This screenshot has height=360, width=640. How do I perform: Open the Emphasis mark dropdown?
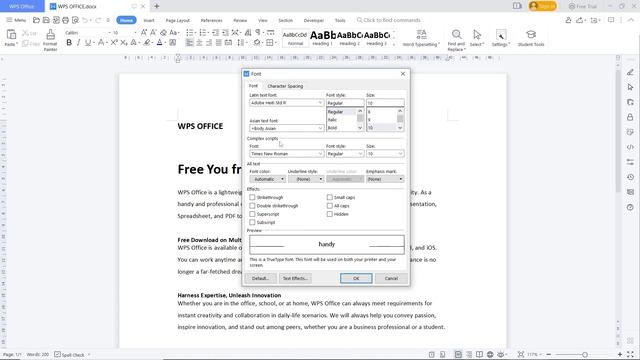coord(385,179)
